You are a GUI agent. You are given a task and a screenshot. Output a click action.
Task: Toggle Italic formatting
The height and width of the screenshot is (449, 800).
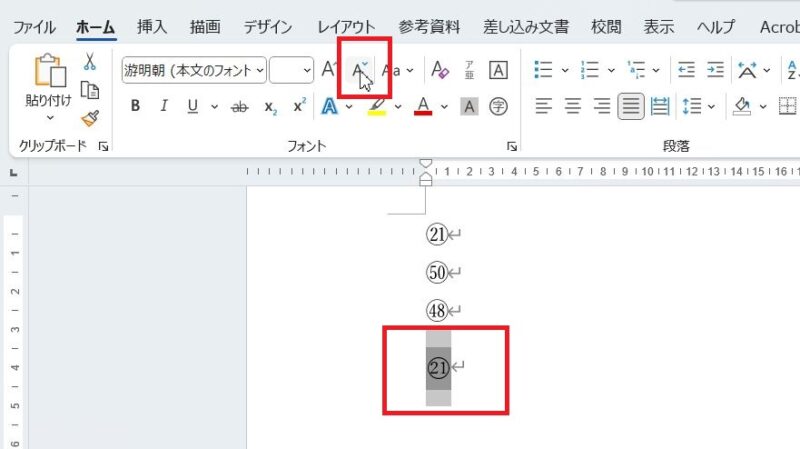[164, 106]
